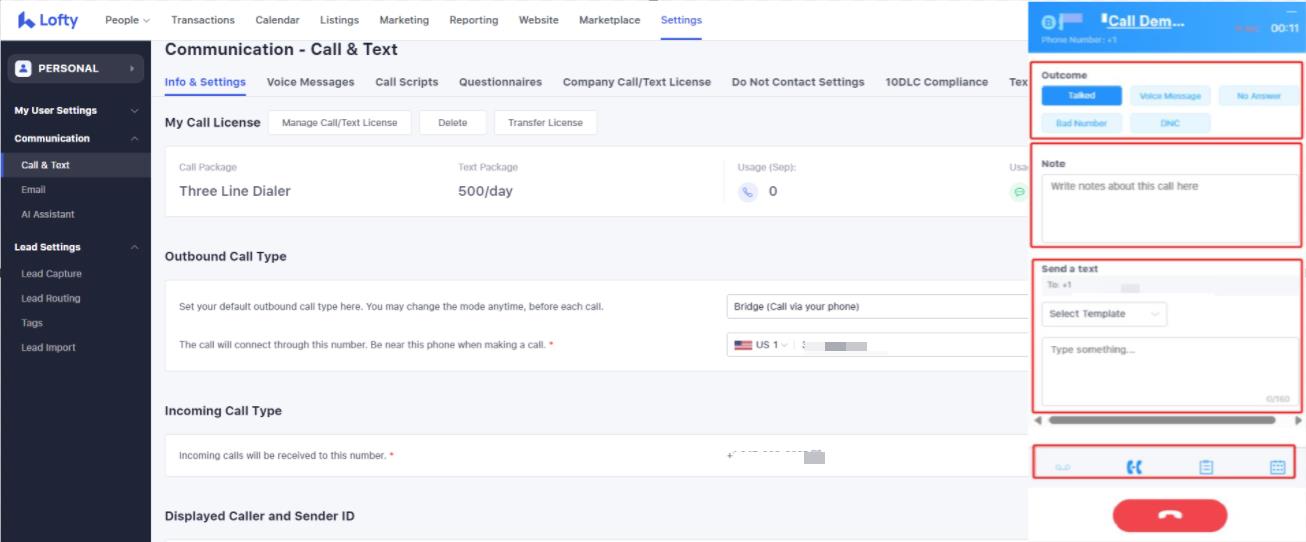Open the US 1 country code dropdown

761,345
